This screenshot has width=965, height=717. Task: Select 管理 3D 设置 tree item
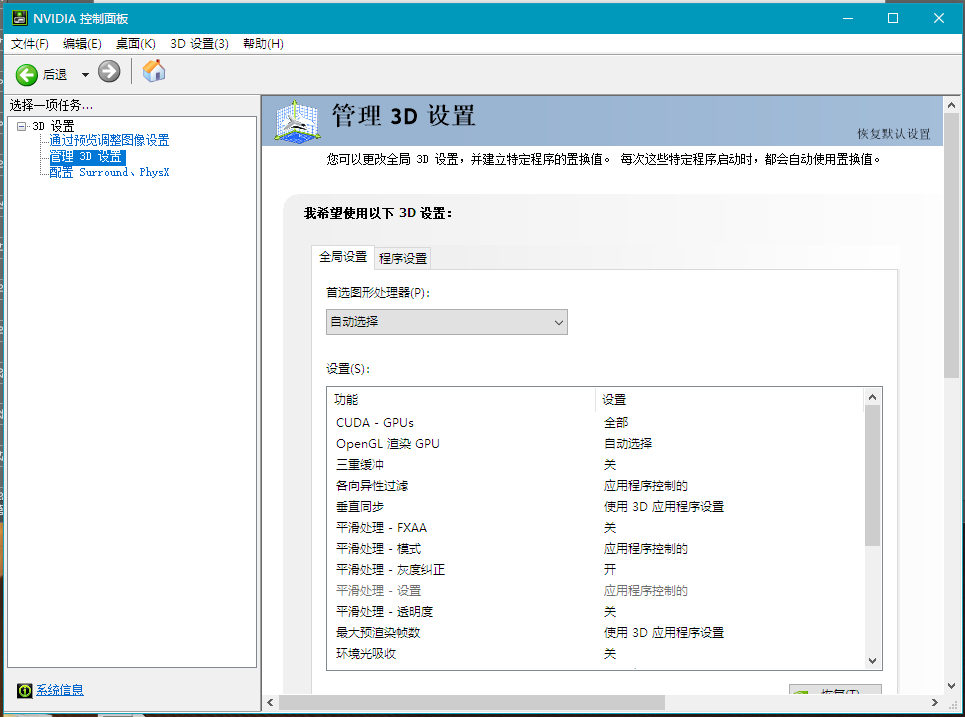tap(87, 157)
